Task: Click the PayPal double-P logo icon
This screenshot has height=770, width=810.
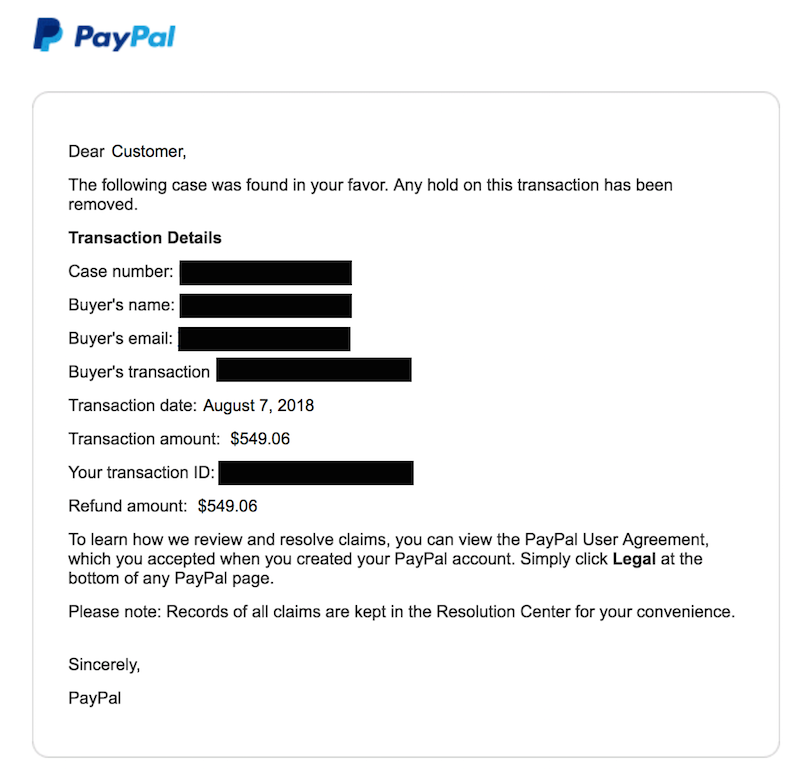Action: (48, 35)
